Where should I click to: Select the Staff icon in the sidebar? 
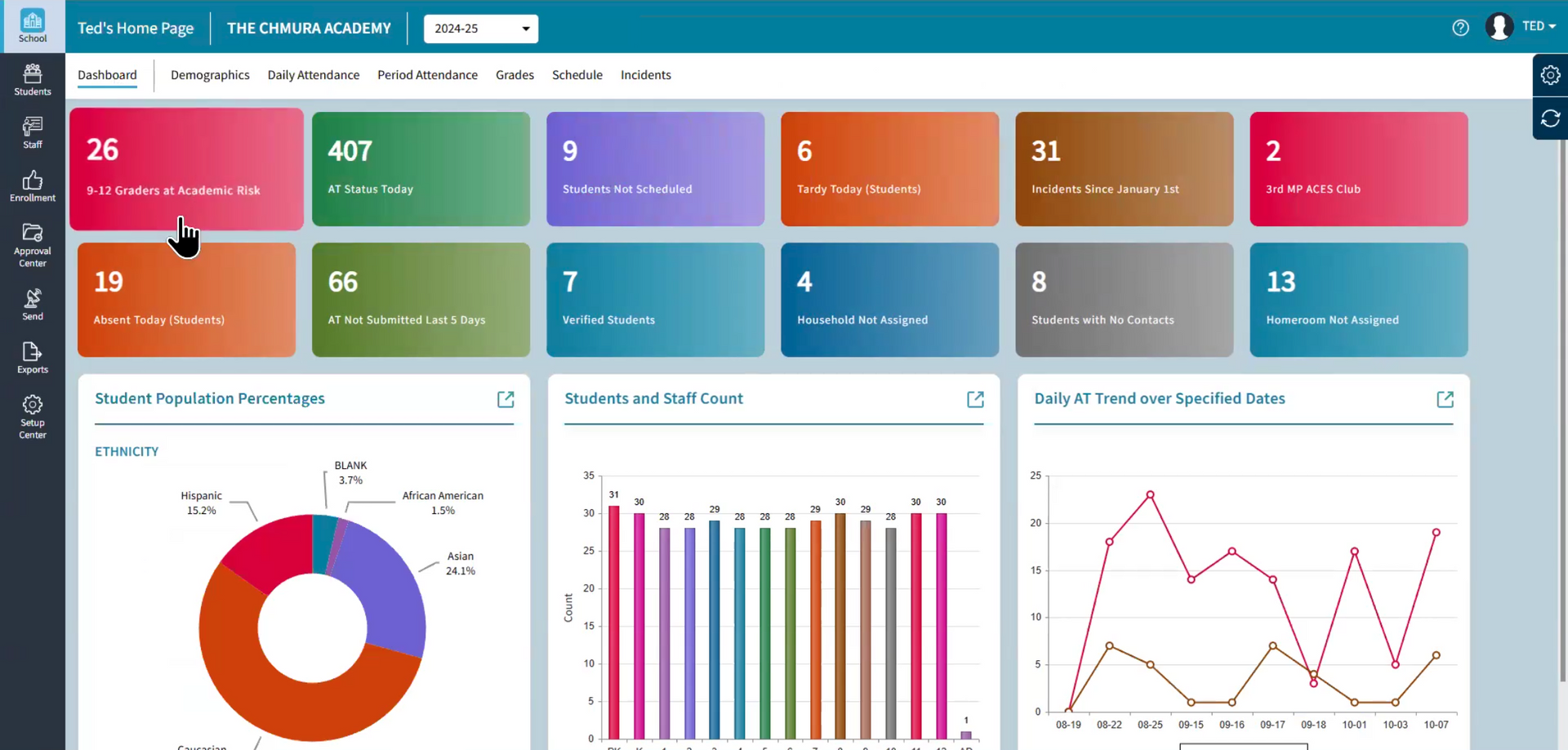point(33,131)
